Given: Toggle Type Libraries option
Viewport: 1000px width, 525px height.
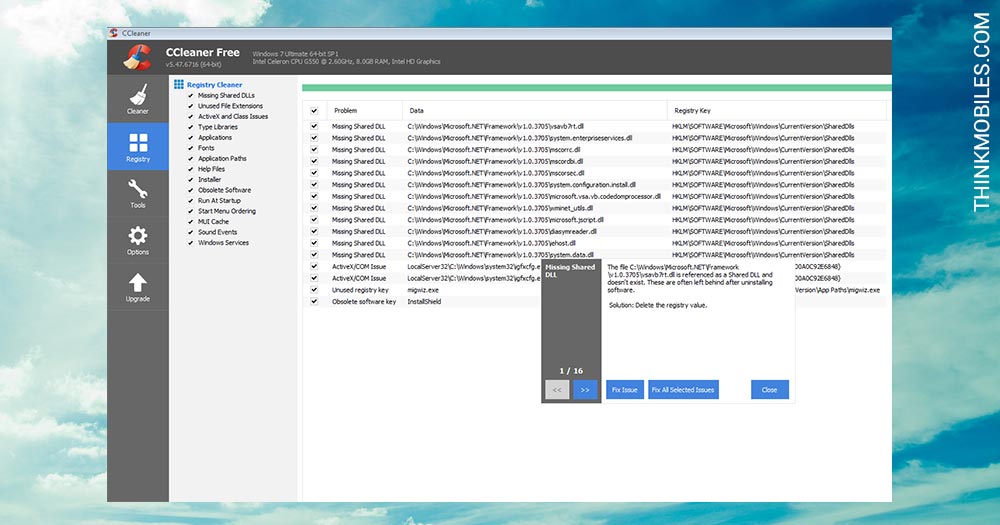Looking at the screenshot, I should 191,127.
